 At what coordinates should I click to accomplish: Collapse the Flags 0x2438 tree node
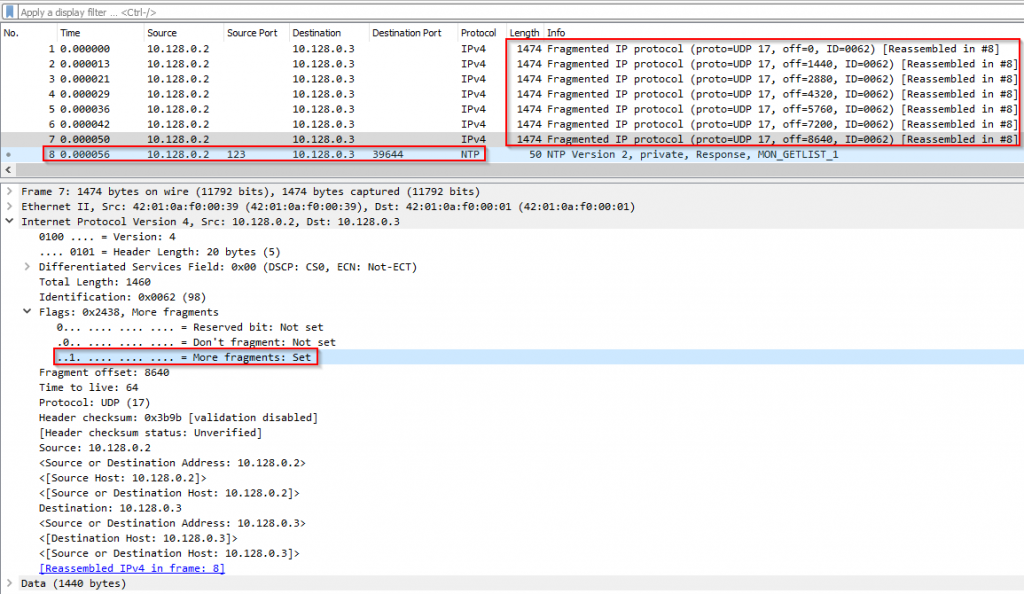coord(27,311)
